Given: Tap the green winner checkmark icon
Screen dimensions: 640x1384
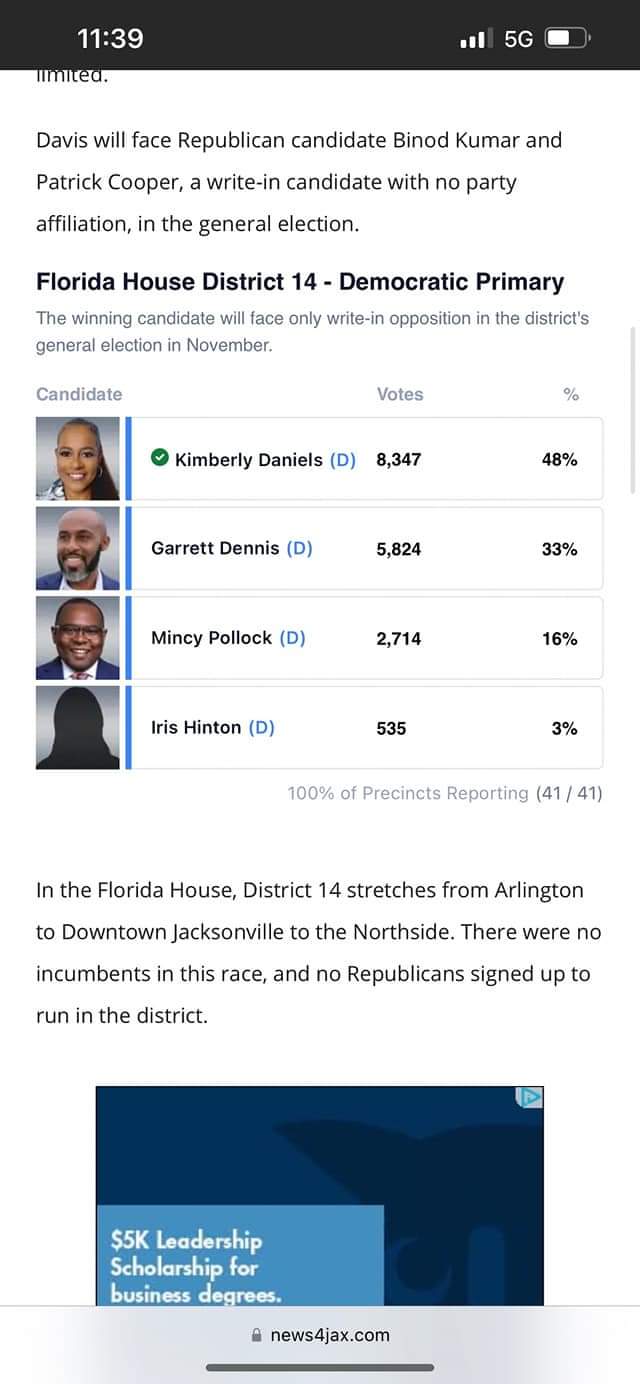Looking at the screenshot, I should 159,459.
